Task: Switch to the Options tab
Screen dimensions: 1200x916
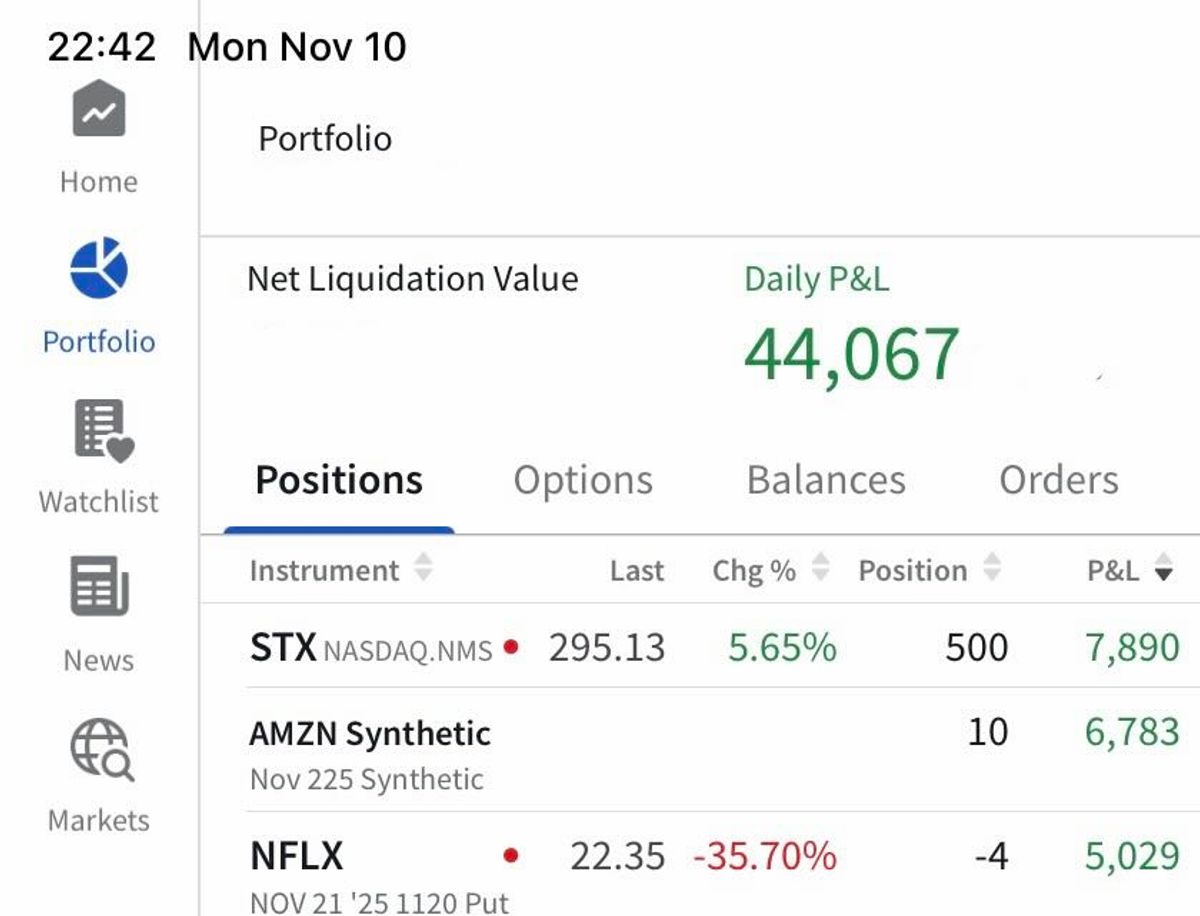Action: coord(583,480)
